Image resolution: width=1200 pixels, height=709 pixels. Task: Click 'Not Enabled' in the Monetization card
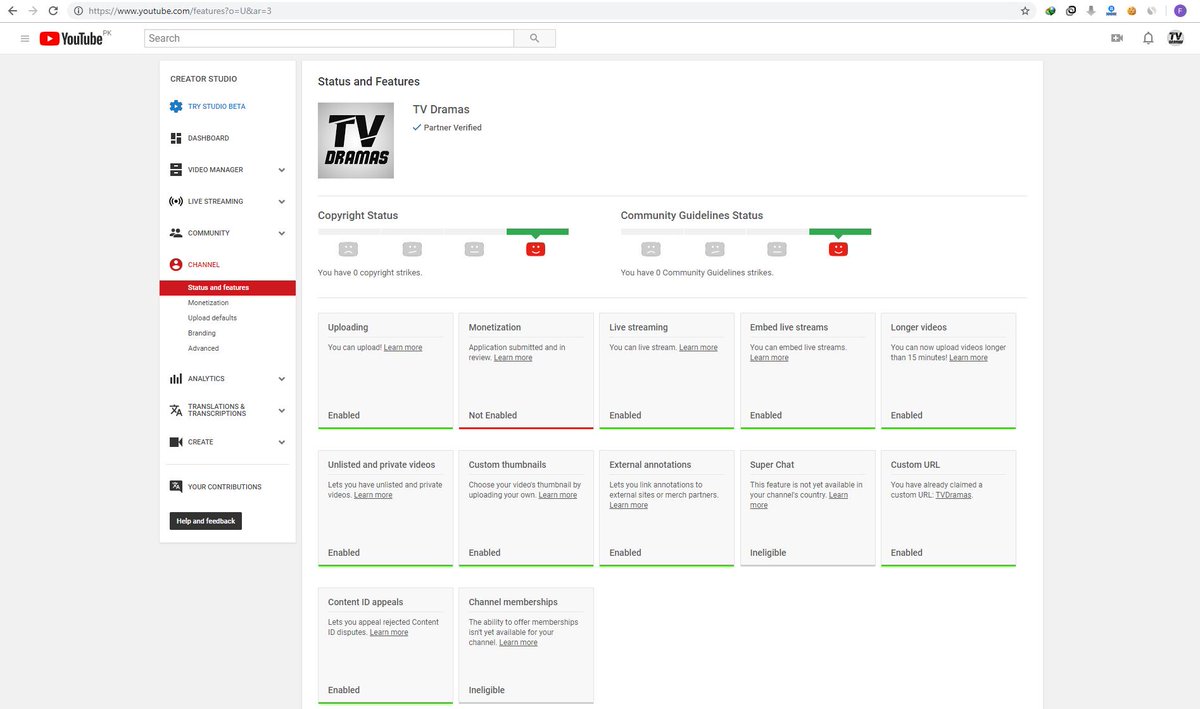[493, 415]
